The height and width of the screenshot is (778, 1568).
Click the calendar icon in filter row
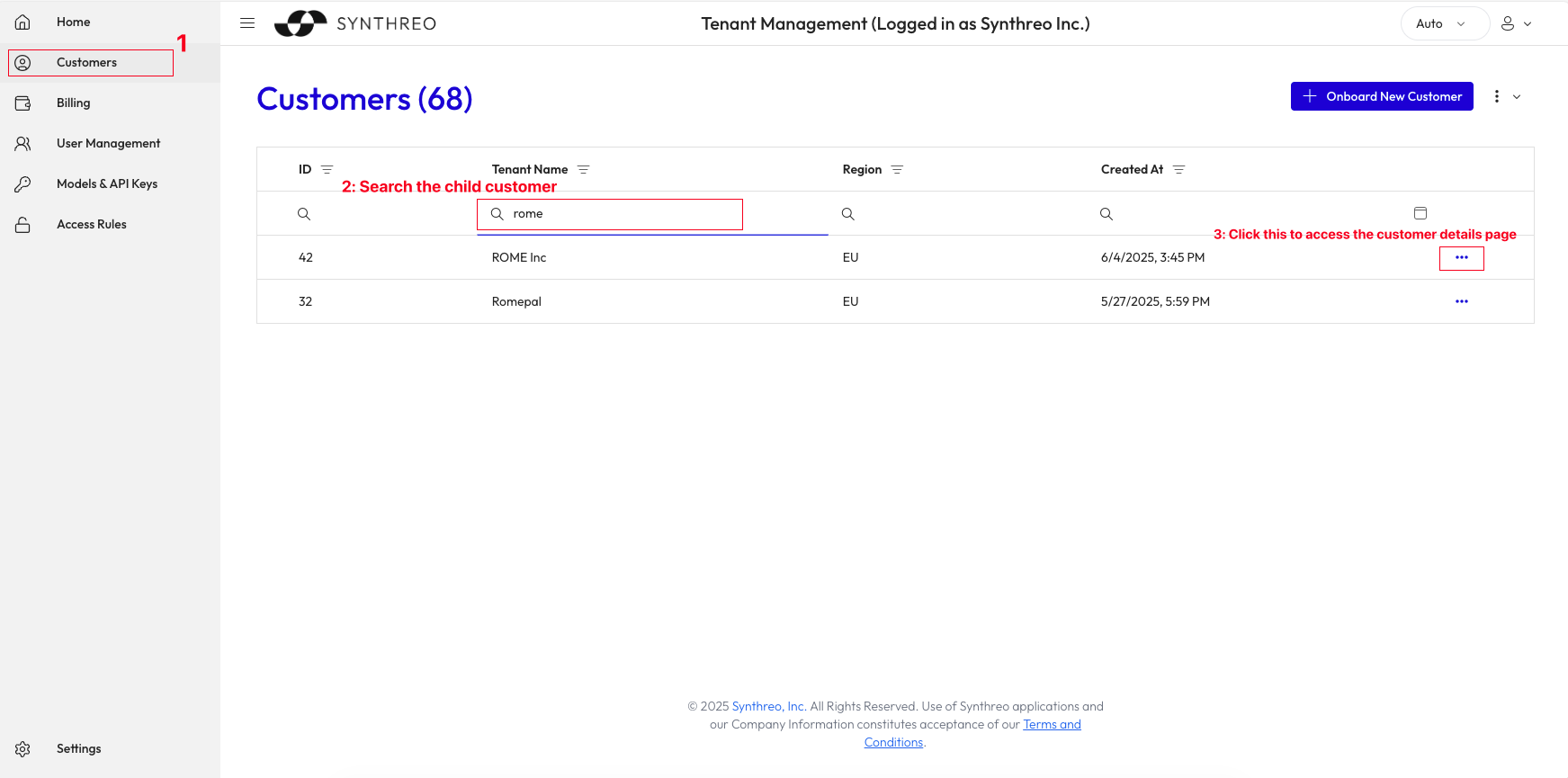click(1420, 213)
